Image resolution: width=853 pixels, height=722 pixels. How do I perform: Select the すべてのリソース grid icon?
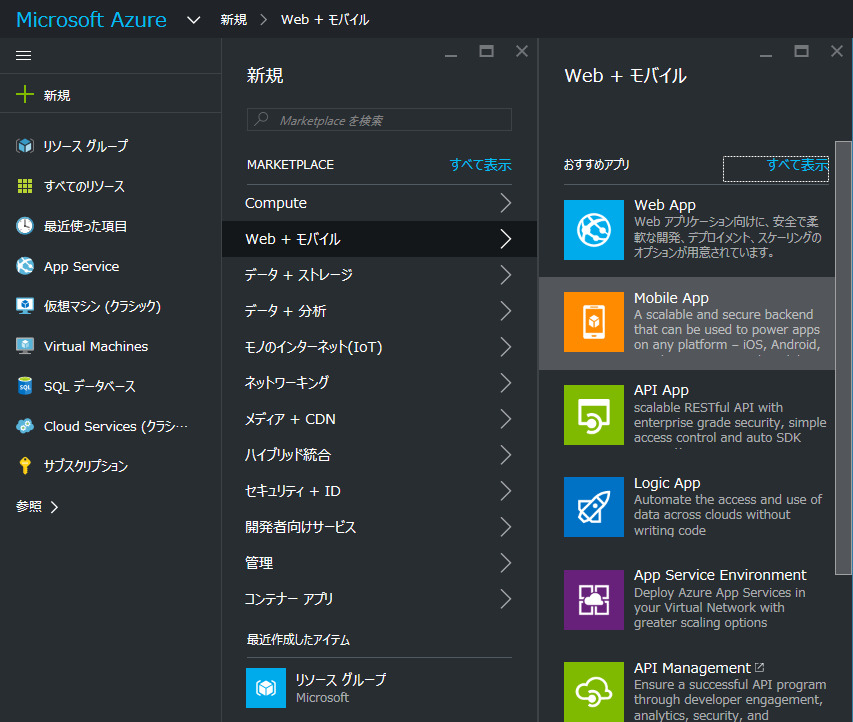[x=25, y=186]
